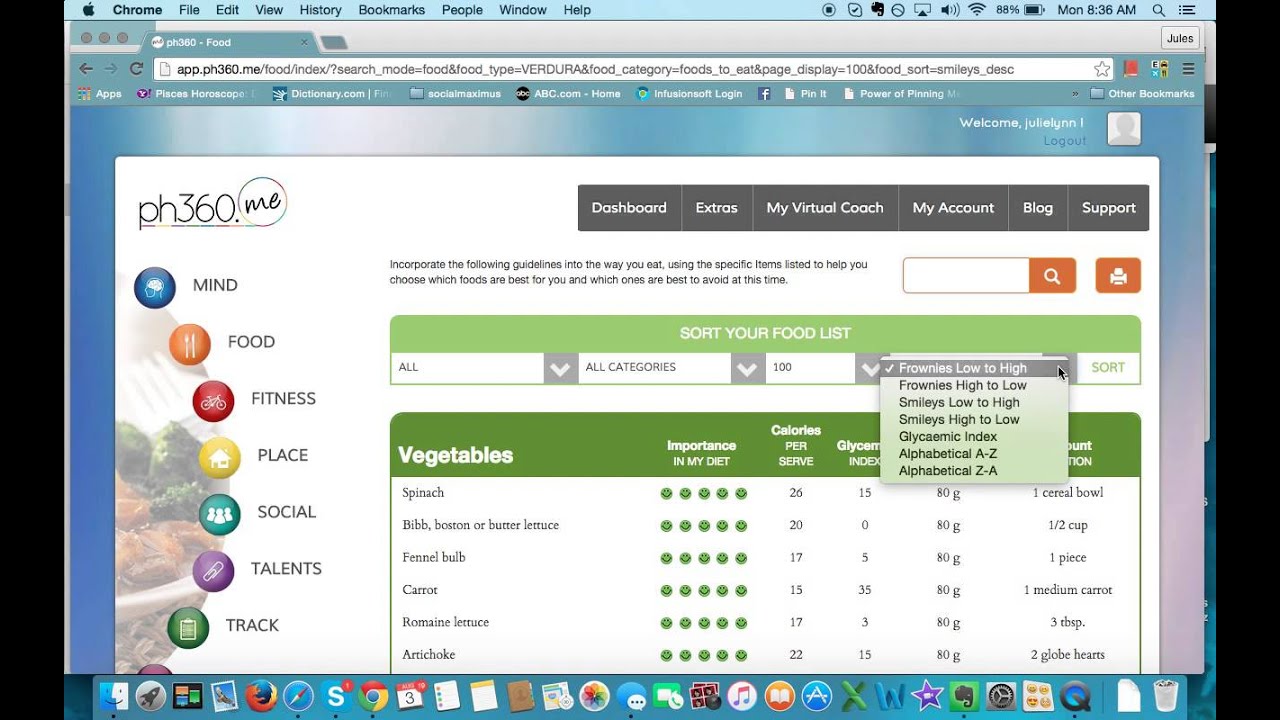Open the Dictionary.com bookmark
Image resolution: width=1280 pixels, height=720 pixels.
click(x=331, y=94)
